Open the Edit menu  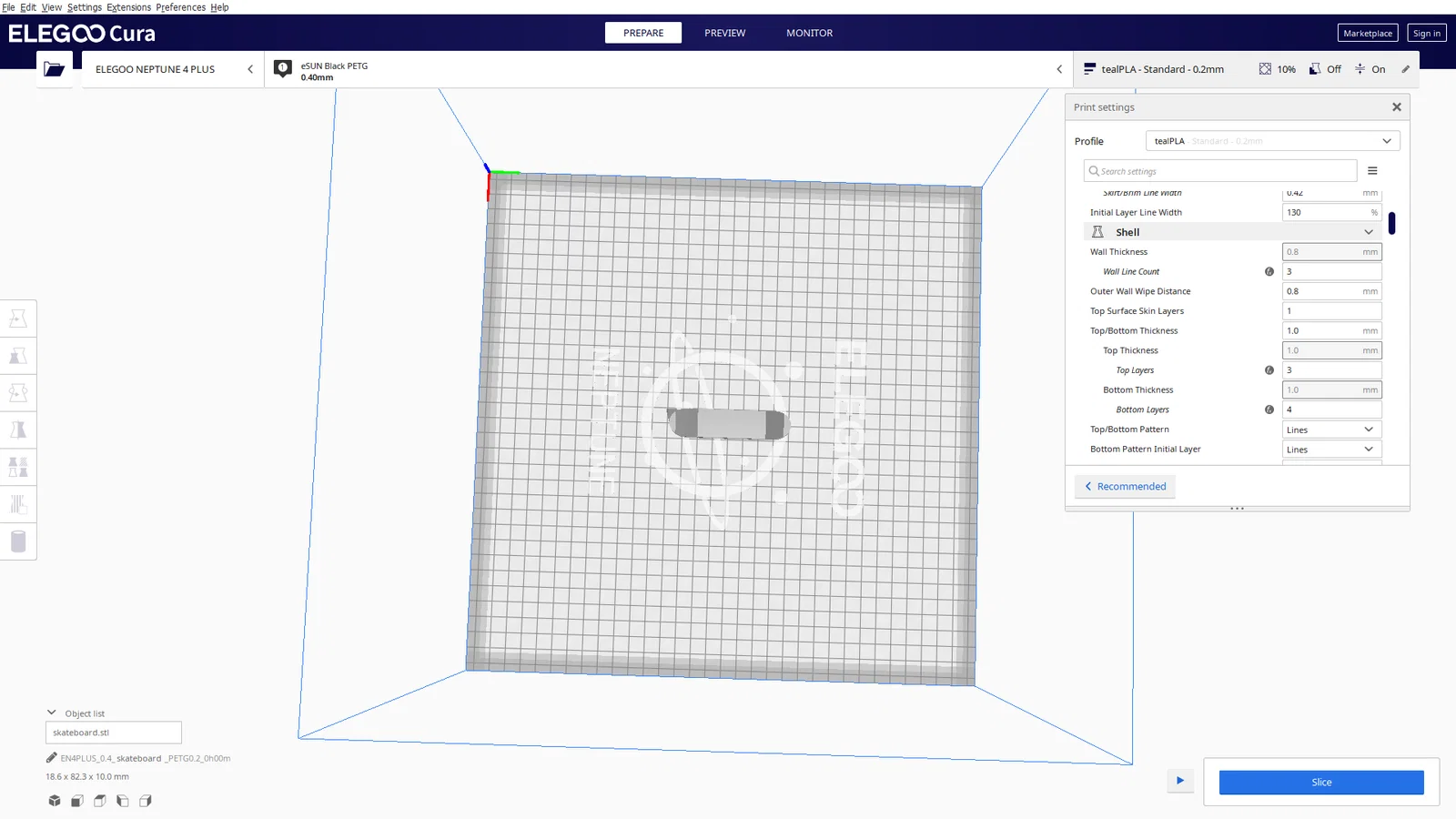tap(28, 7)
